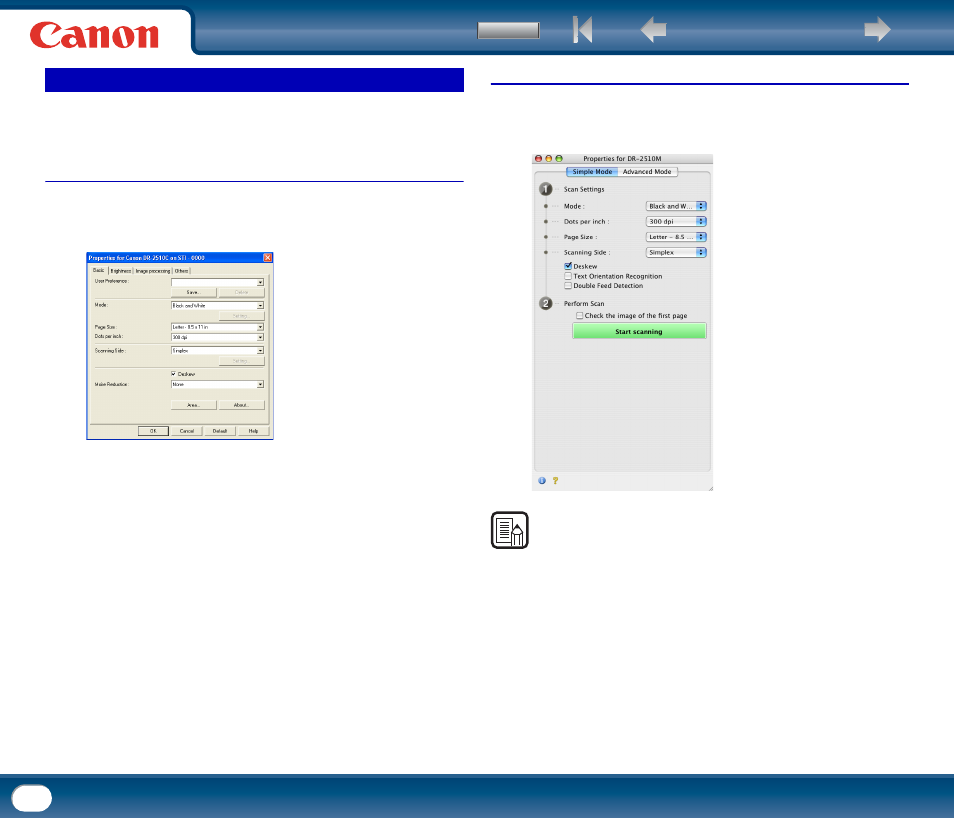Open the Moire Reduction dropdown set to None
The height and width of the screenshot is (818, 954).
(217, 385)
